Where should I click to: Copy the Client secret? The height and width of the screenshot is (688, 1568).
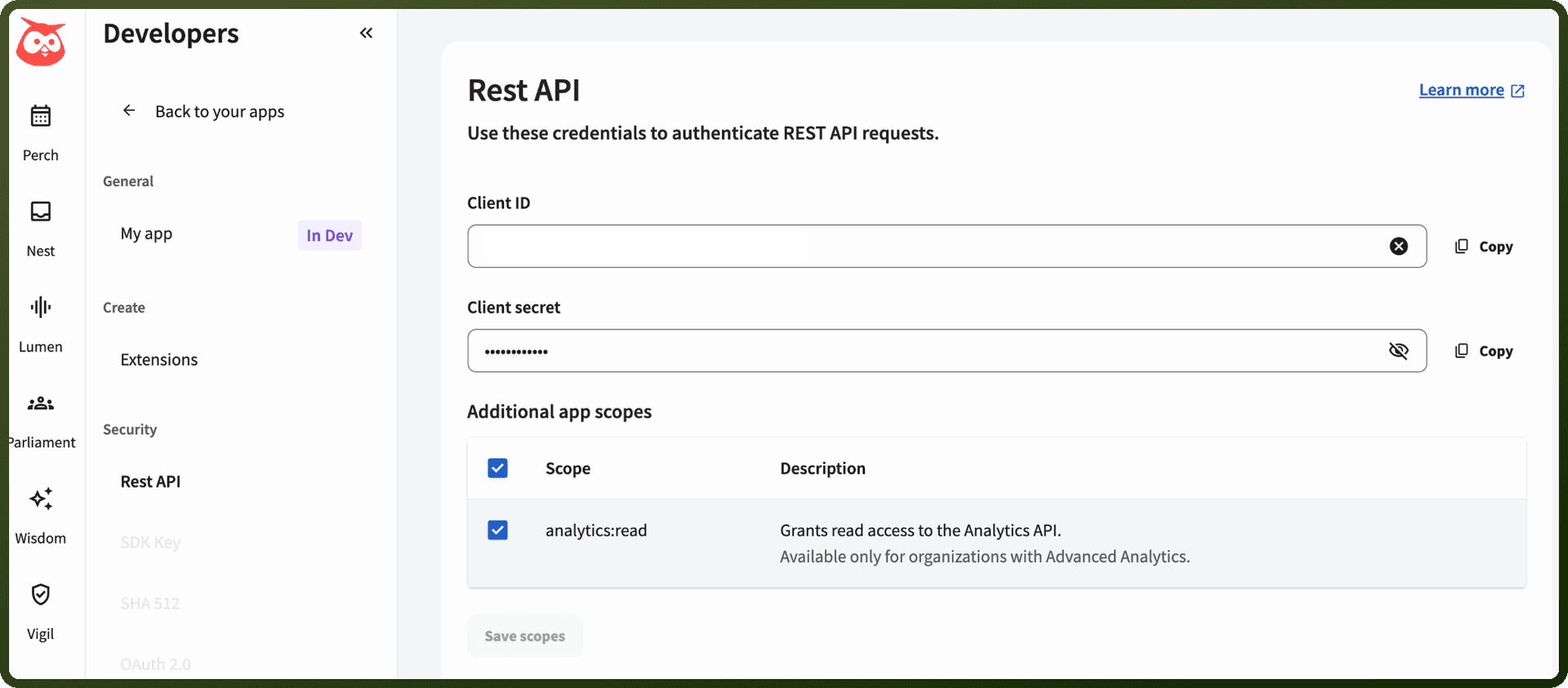click(x=1484, y=351)
